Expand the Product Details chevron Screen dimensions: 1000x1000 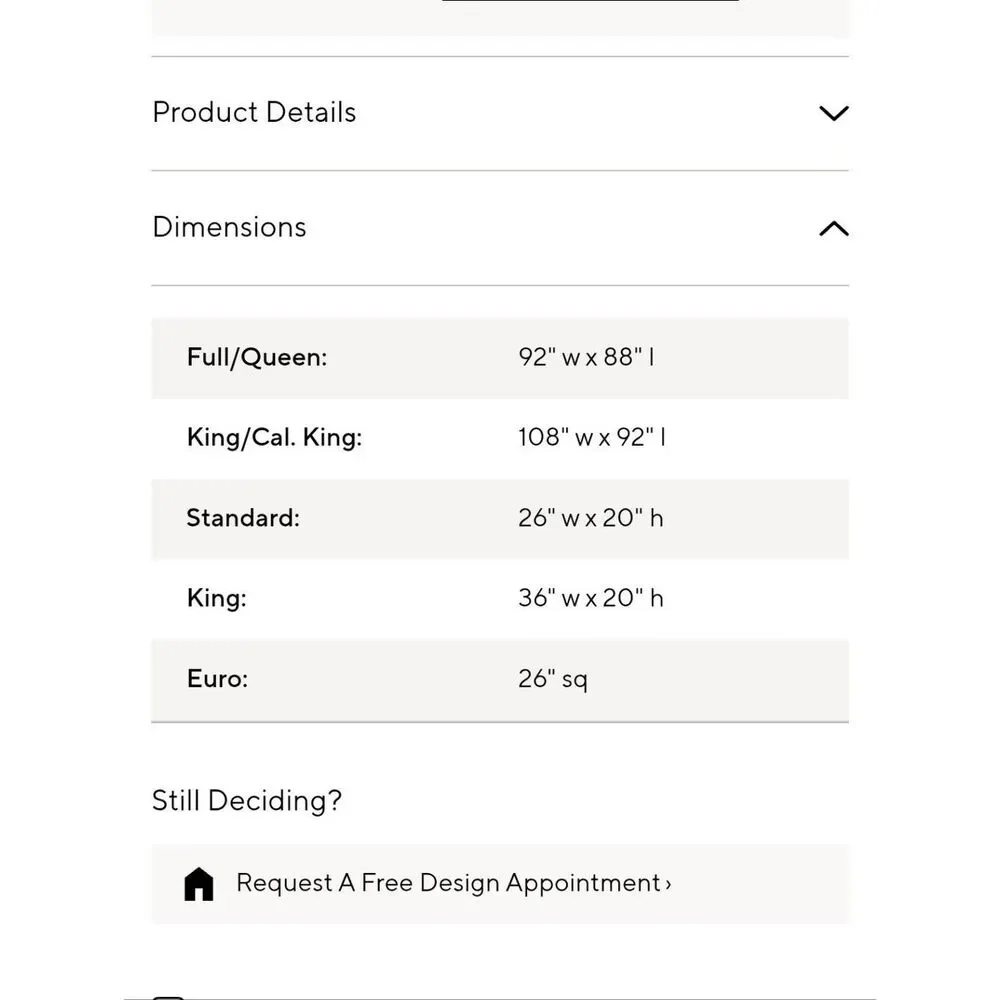834,114
